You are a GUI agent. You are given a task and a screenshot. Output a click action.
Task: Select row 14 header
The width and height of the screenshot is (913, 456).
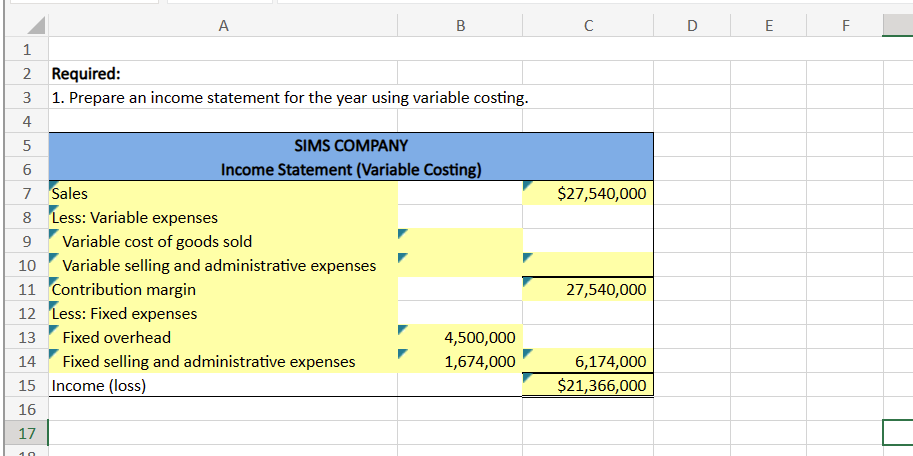[26, 362]
